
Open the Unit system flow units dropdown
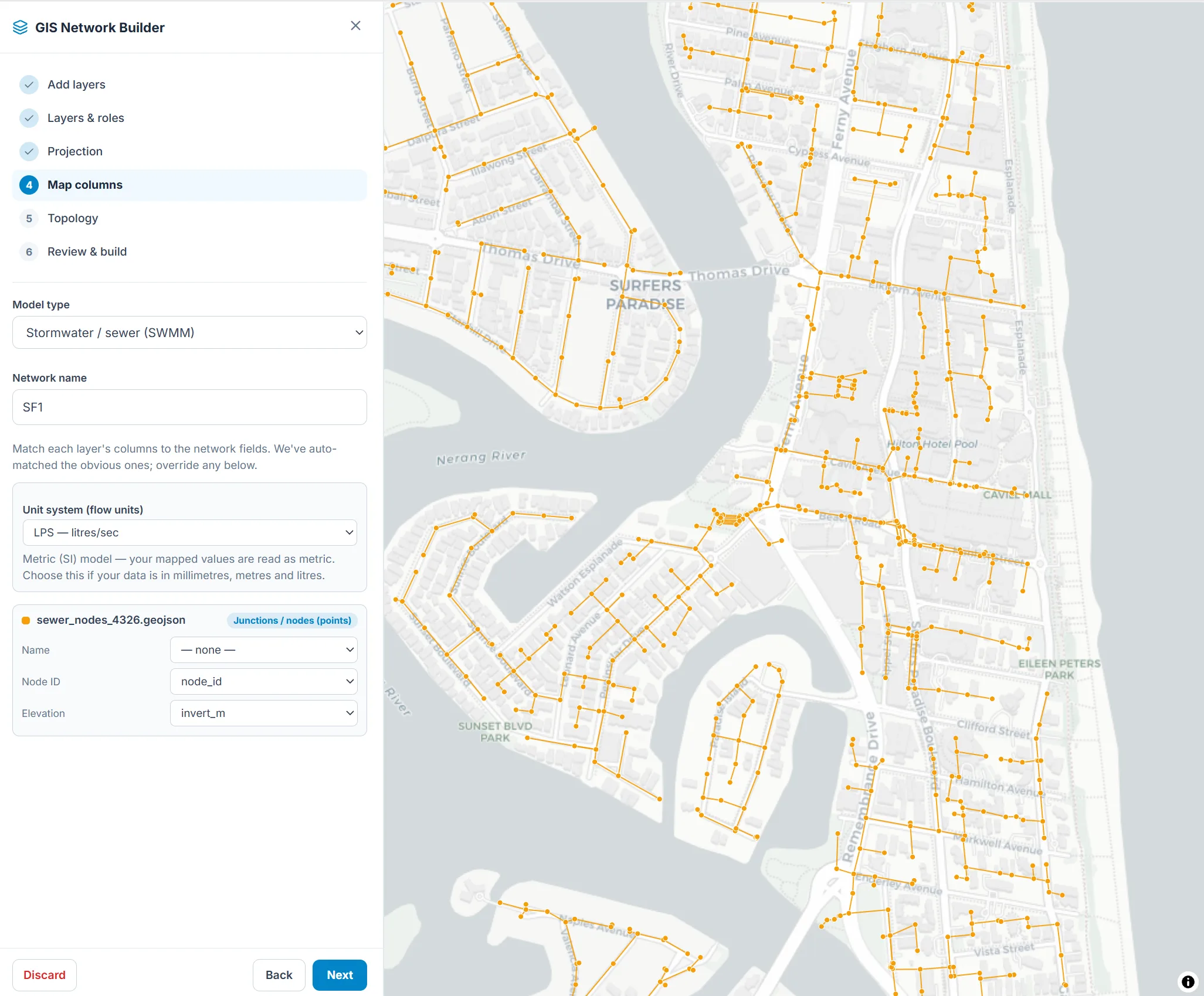pyautogui.click(x=189, y=532)
